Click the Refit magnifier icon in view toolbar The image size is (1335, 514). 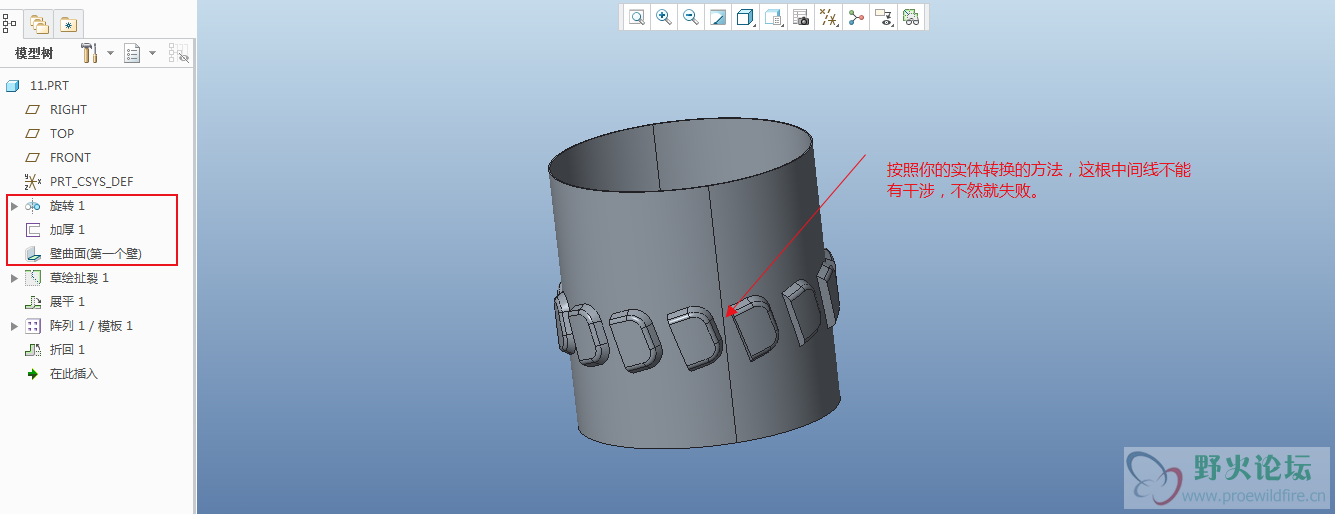click(637, 17)
